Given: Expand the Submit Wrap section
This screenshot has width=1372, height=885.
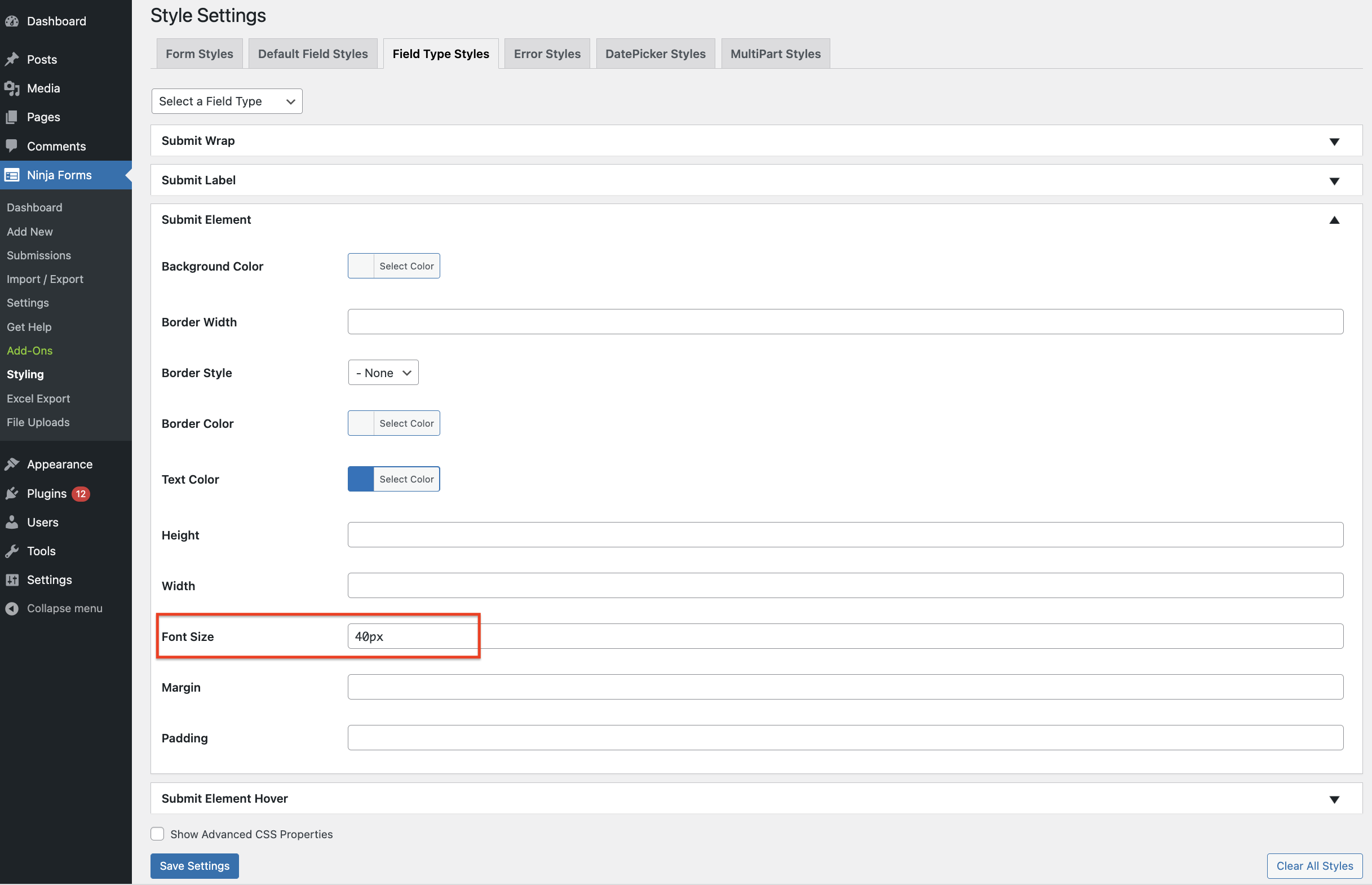Looking at the screenshot, I should pos(1334,141).
